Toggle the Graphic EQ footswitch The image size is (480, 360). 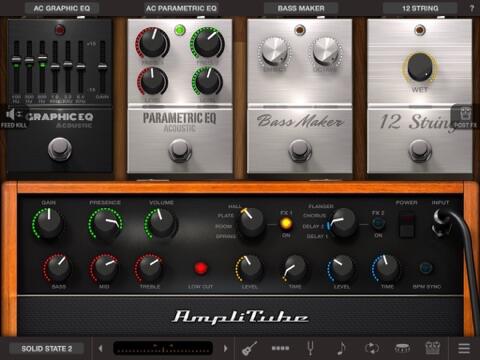tap(60, 149)
